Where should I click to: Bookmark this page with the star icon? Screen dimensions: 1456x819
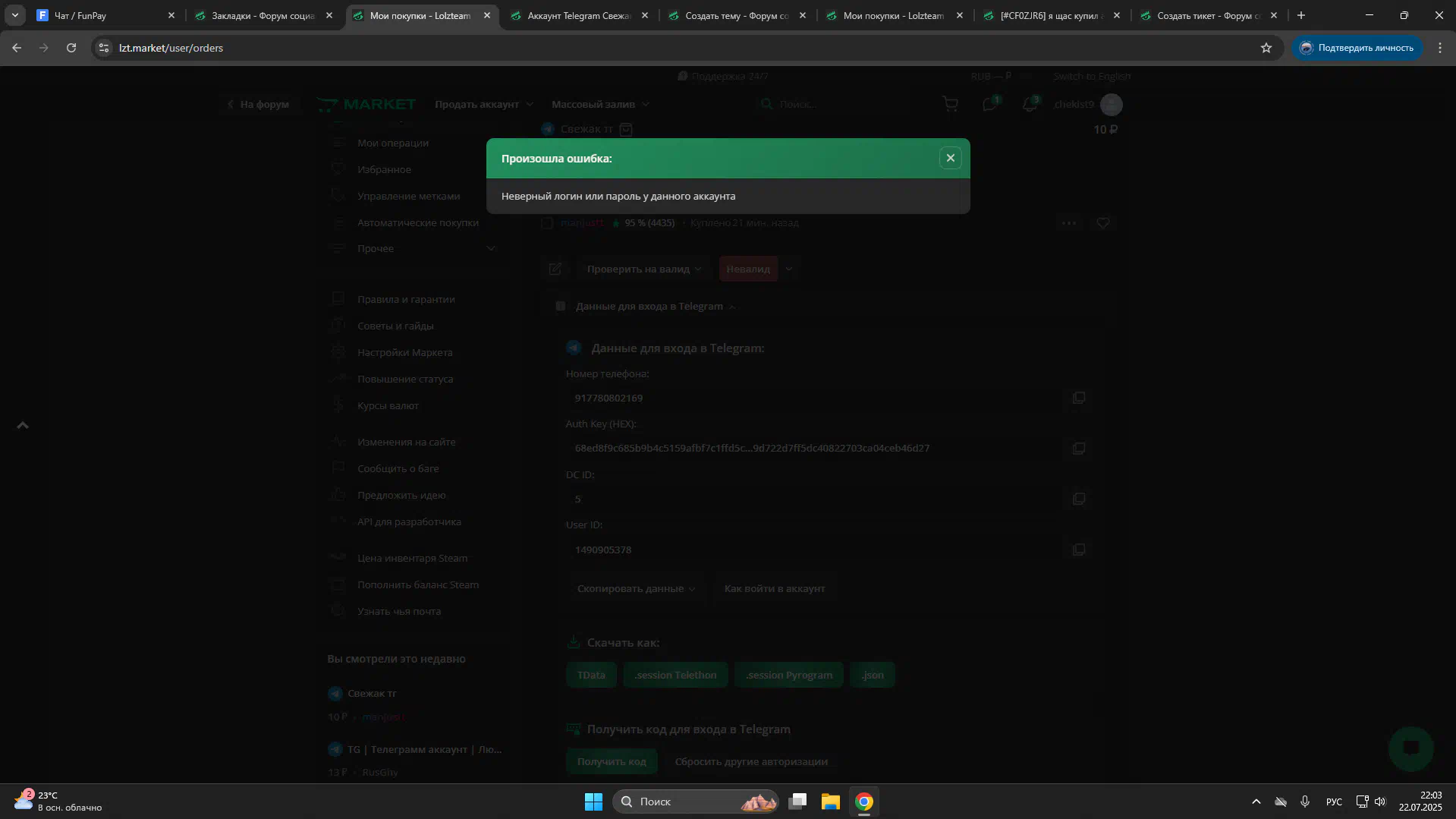pos(1266,48)
